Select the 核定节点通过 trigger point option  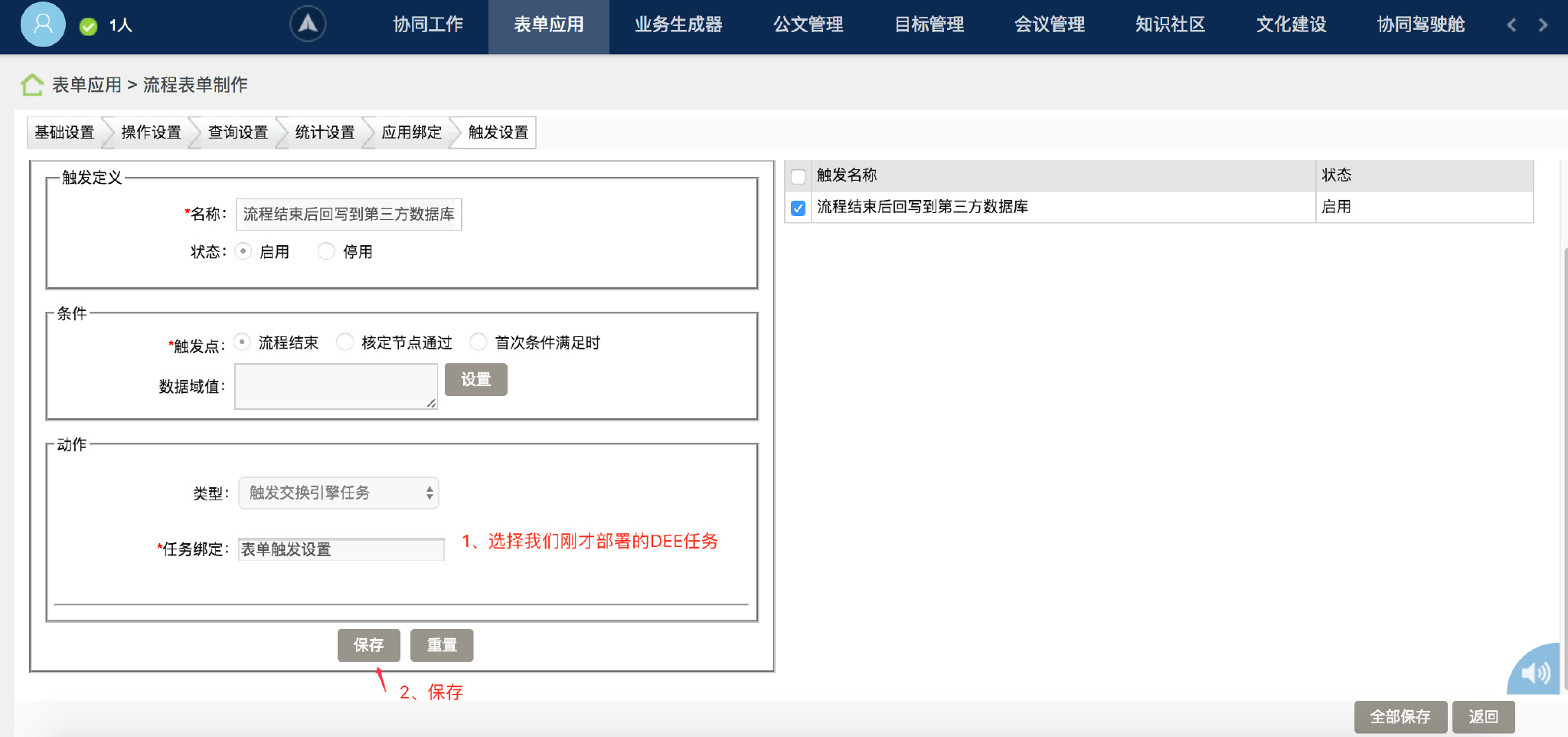click(345, 342)
